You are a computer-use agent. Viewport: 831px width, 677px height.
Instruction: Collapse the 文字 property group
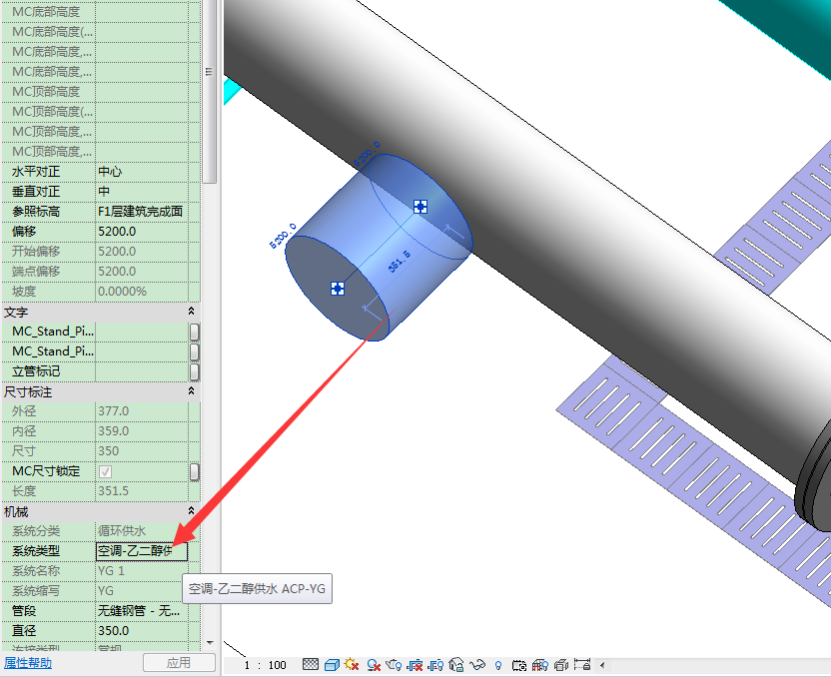191,311
